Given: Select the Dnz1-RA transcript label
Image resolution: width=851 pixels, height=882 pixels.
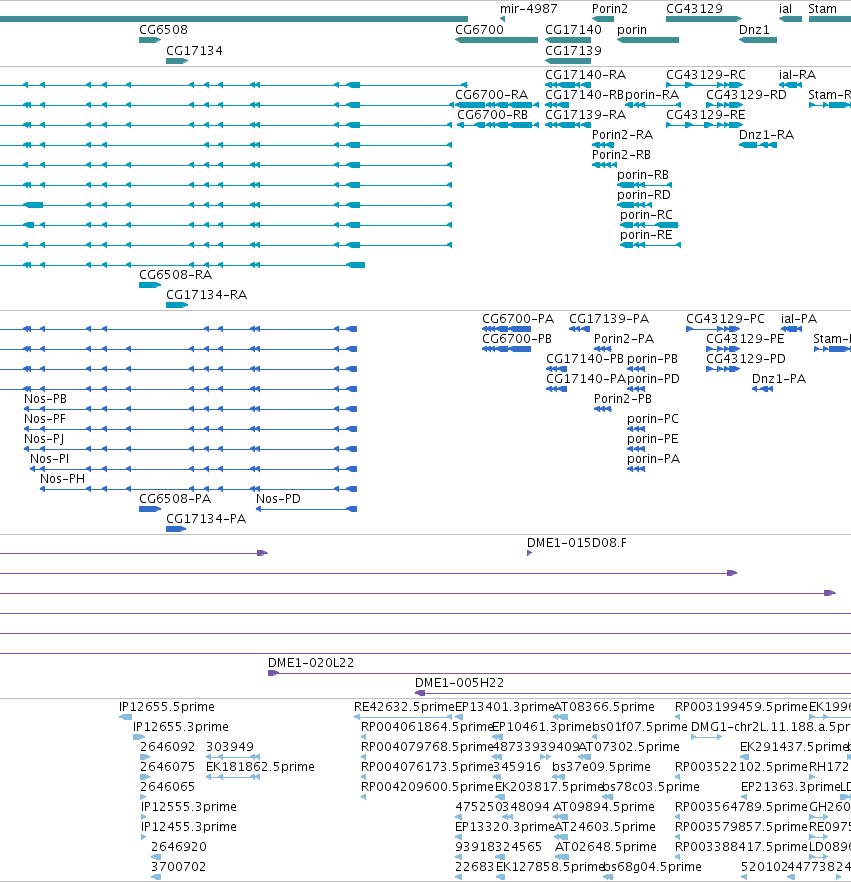Looking at the screenshot, I should pos(766,135).
